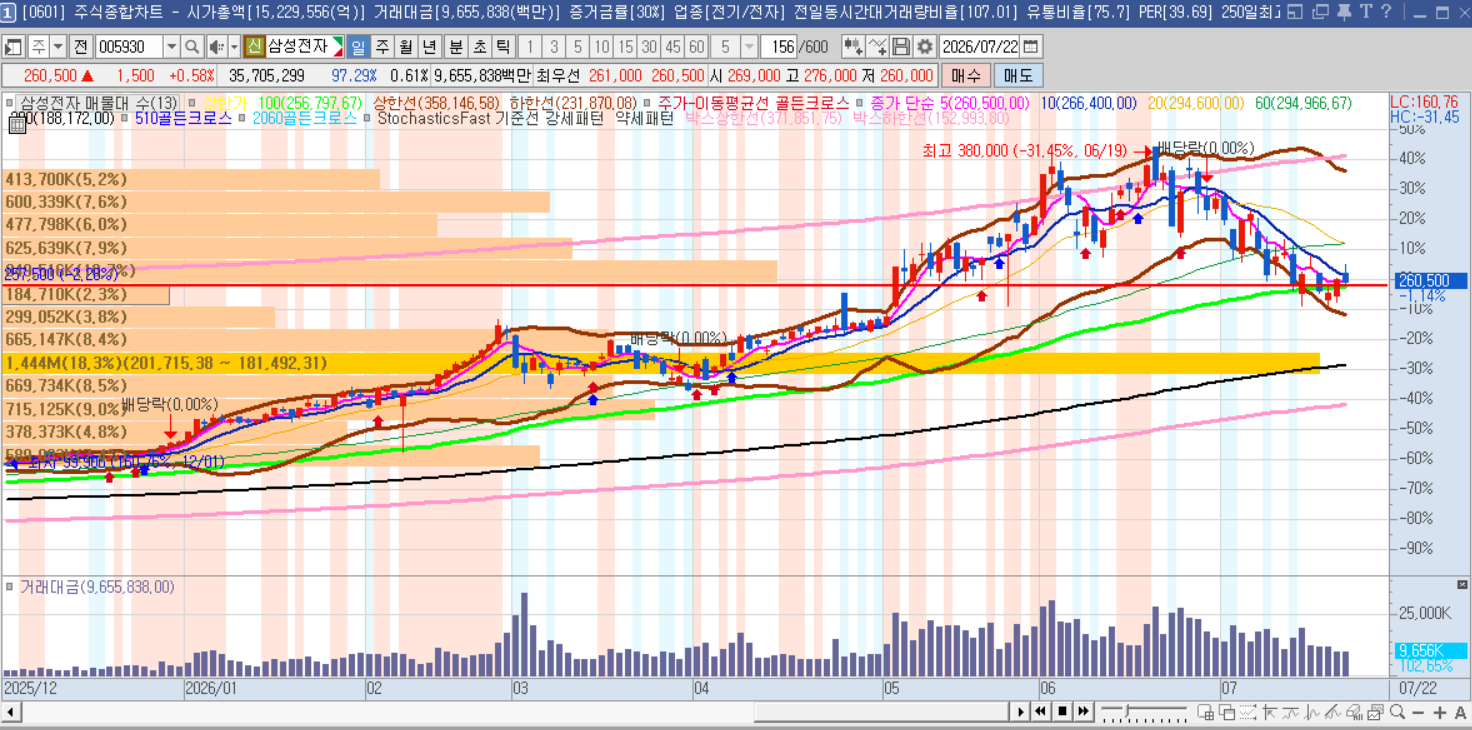Click the stop button in the bottom playback bar
This screenshot has width=1472, height=730.
click(1063, 712)
